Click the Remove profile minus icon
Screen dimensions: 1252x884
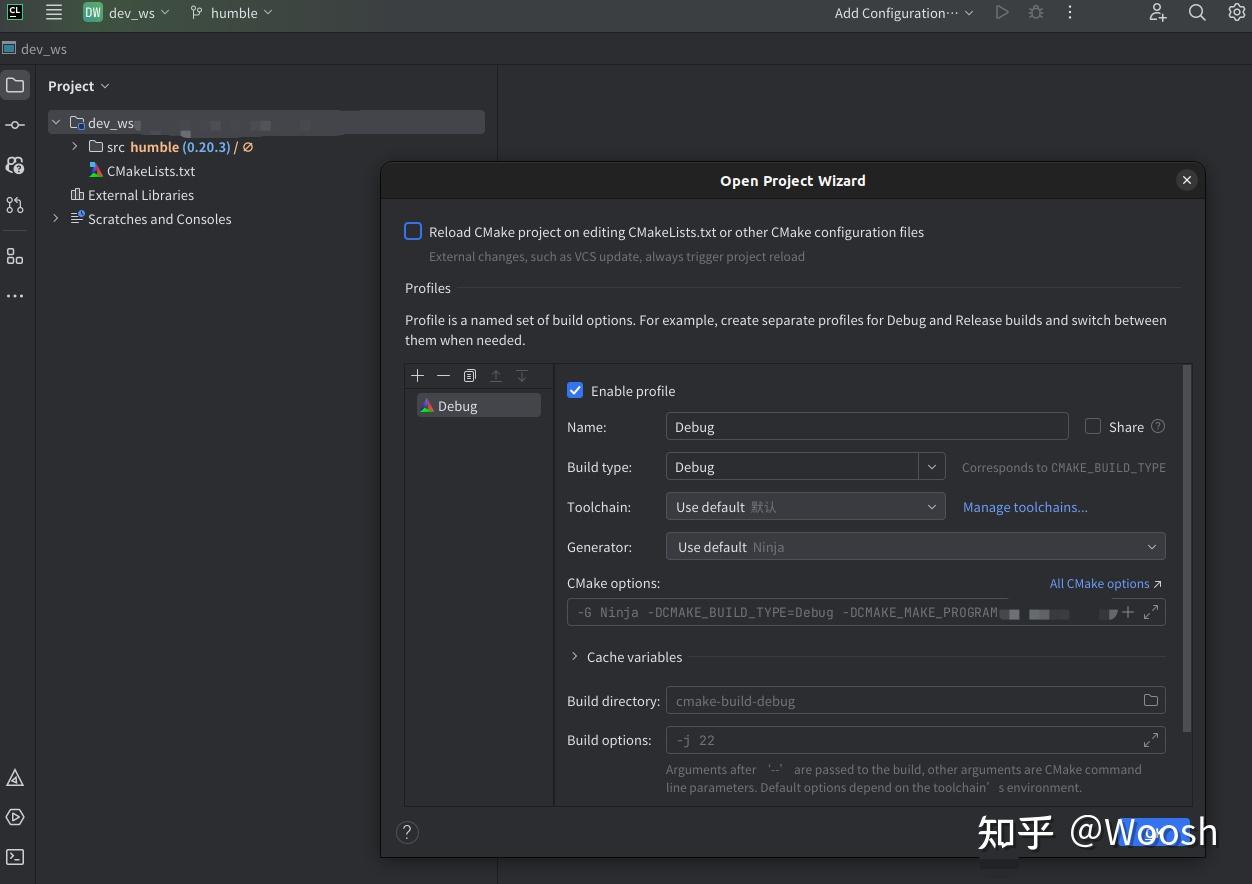click(x=443, y=376)
